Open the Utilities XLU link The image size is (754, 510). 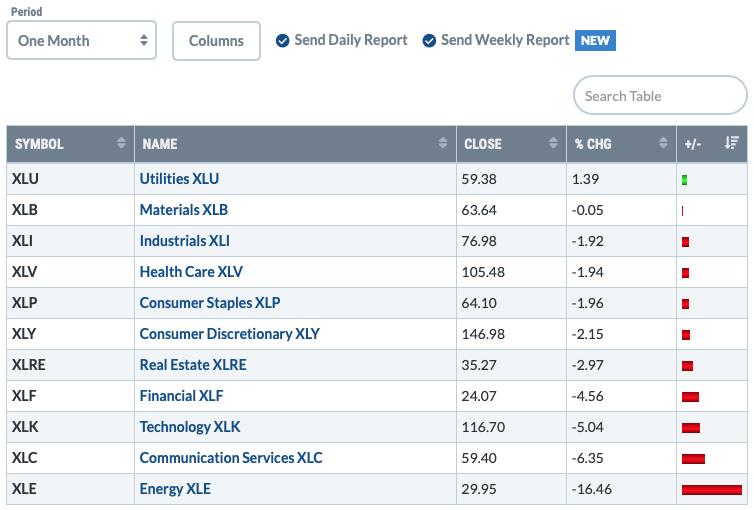click(179, 179)
